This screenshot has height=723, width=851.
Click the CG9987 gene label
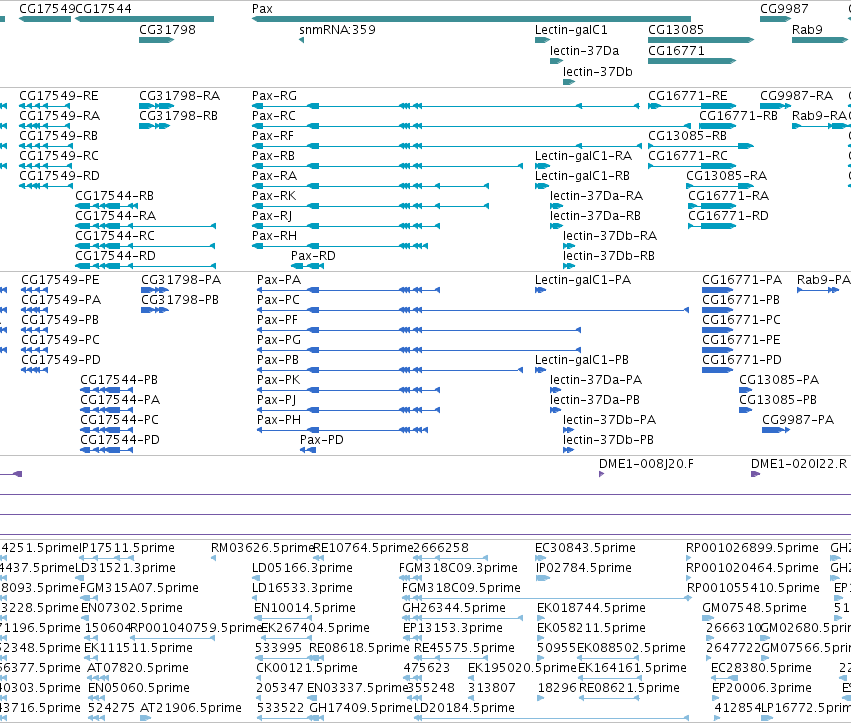(784, 9)
